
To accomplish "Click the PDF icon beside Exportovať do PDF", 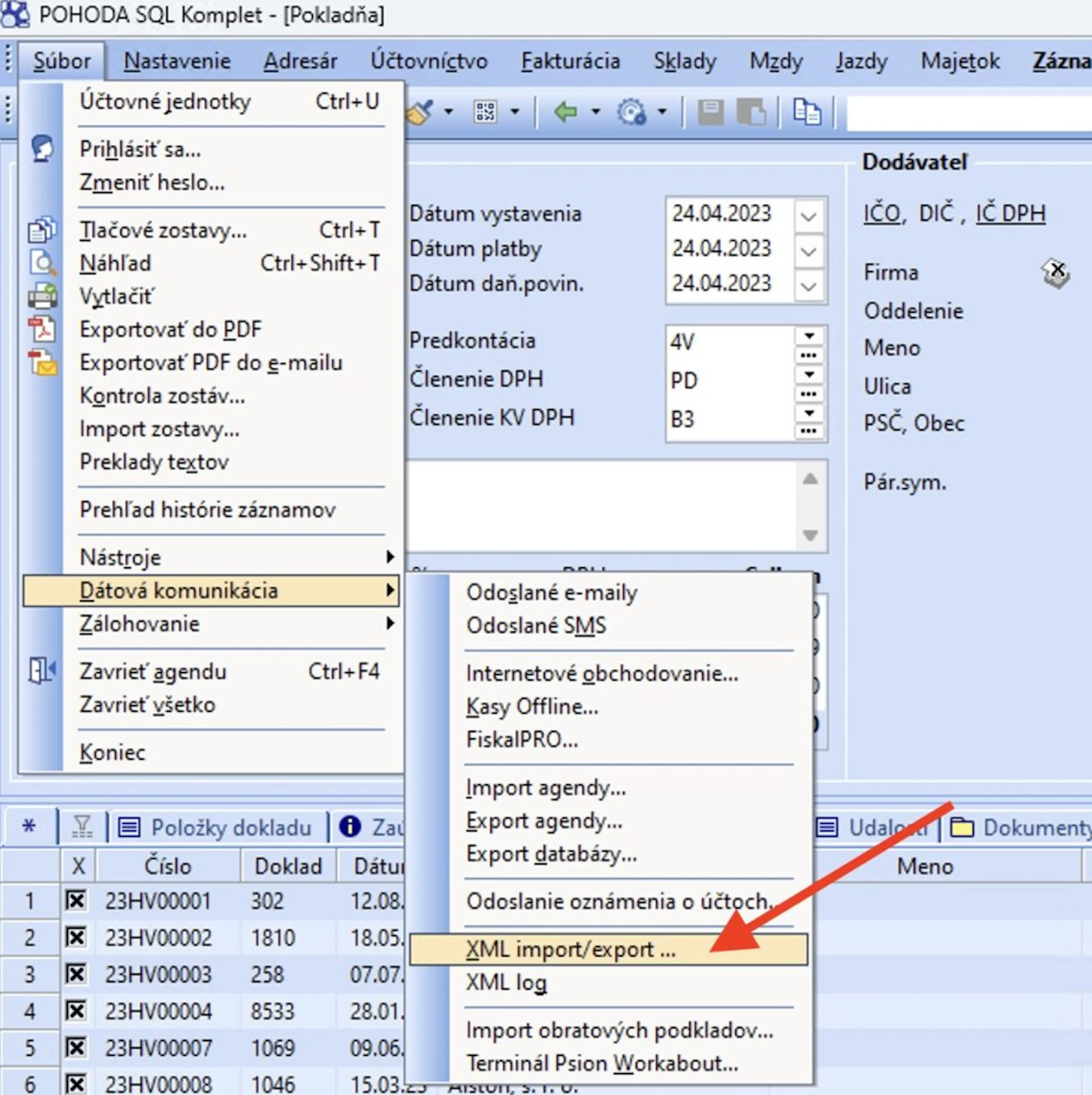I will click(43, 329).
